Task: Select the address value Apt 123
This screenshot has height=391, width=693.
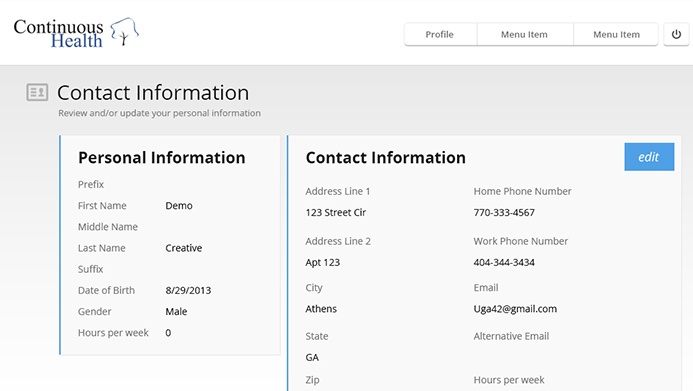Action: pos(323,262)
